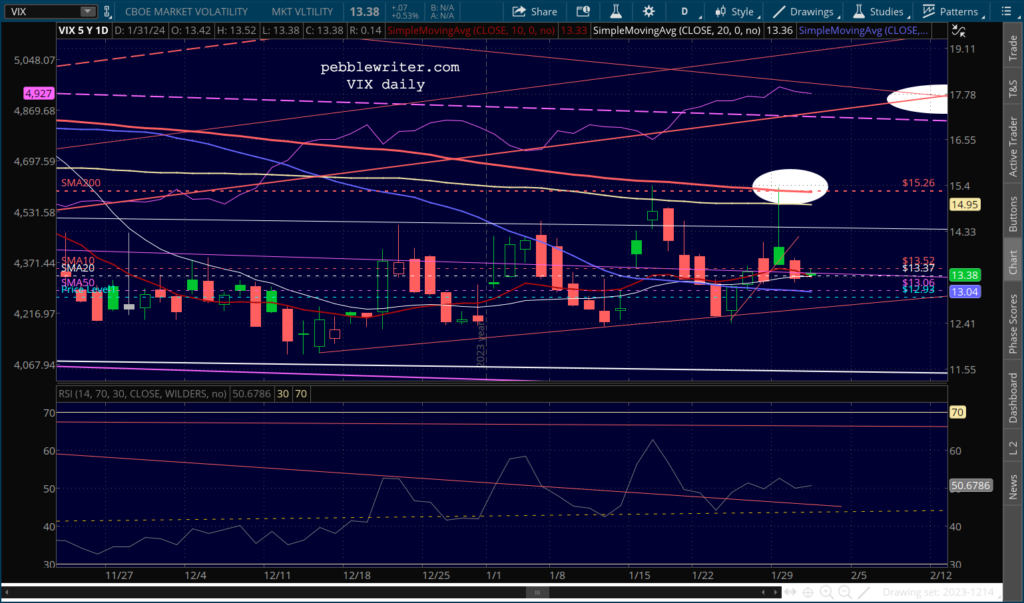The height and width of the screenshot is (603, 1024).
Task: Open the Drawings dropdown menu
Action: [803, 11]
